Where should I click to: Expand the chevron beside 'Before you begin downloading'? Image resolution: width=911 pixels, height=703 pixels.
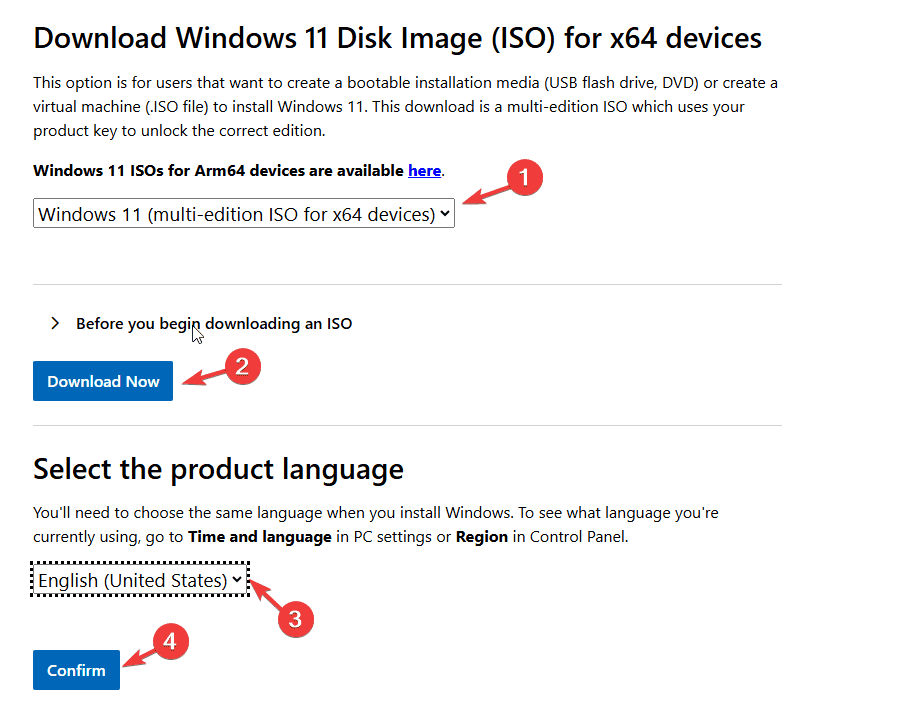(x=55, y=324)
